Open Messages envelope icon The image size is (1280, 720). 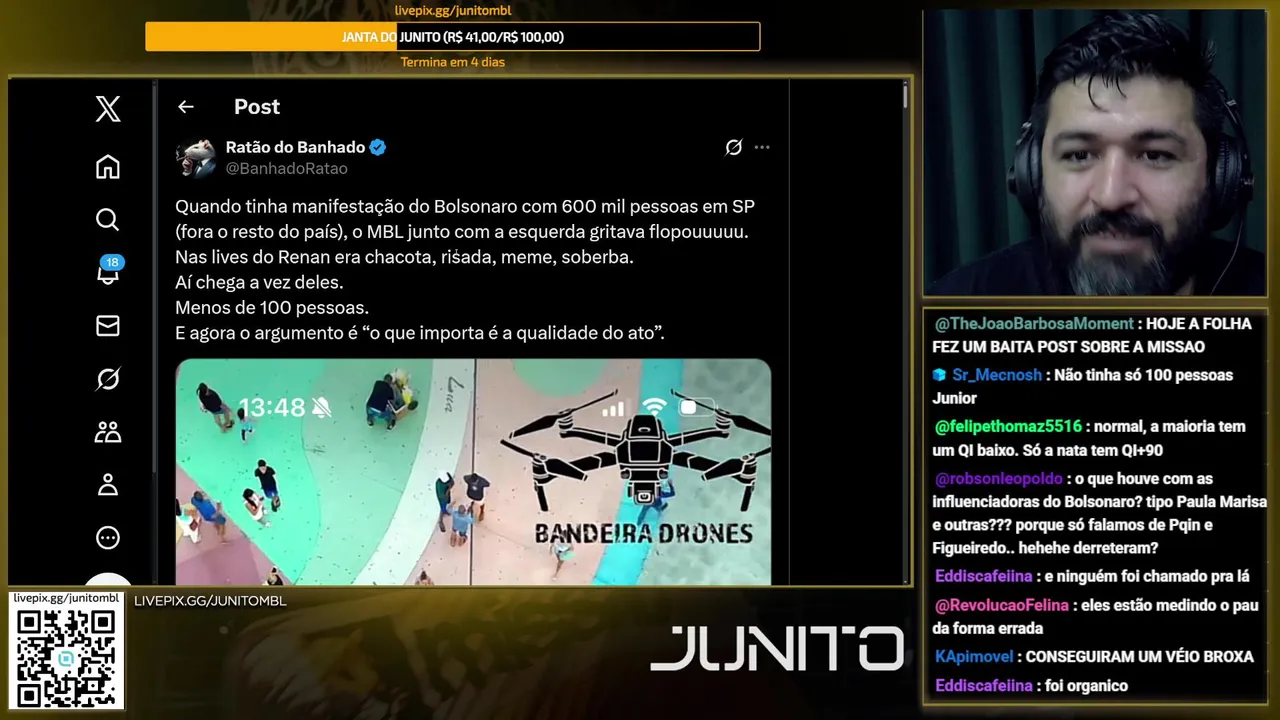pos(108,326)
